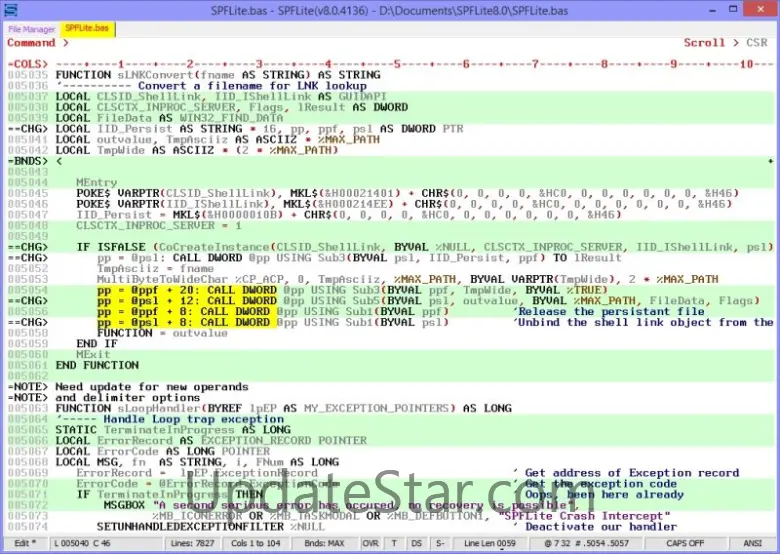
Task: Switch to the File Manager tab
Action: (31, 29)
